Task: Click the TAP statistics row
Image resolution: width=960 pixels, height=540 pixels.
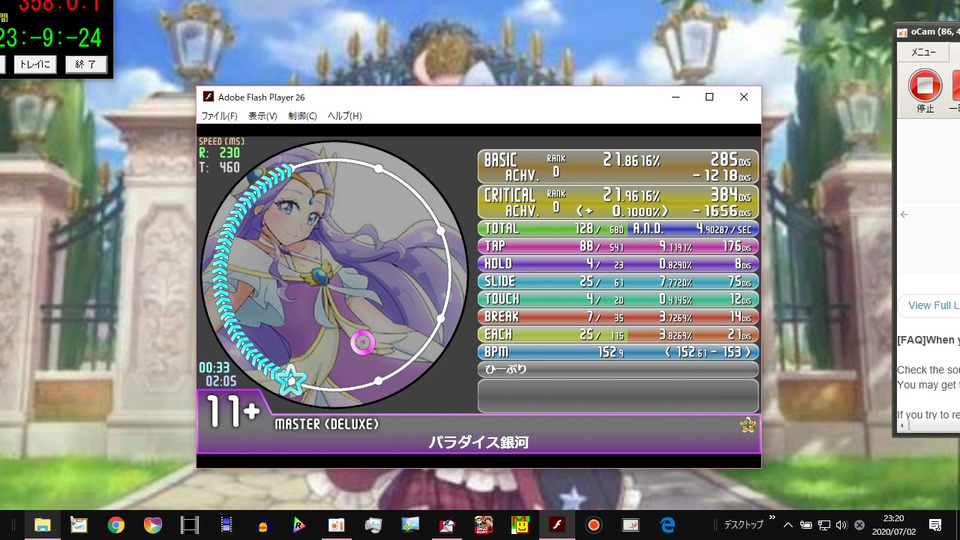Action: [x=618, y=246]
